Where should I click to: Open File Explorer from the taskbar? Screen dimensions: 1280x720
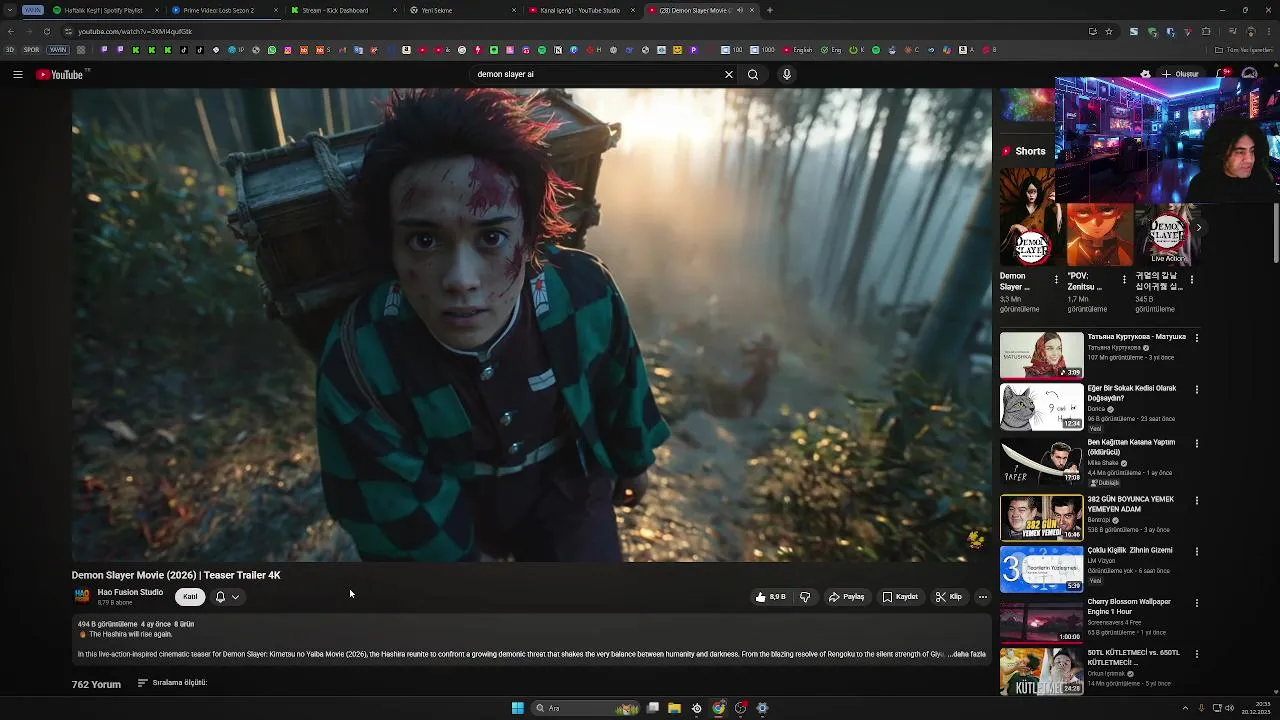tap(675, 708)
